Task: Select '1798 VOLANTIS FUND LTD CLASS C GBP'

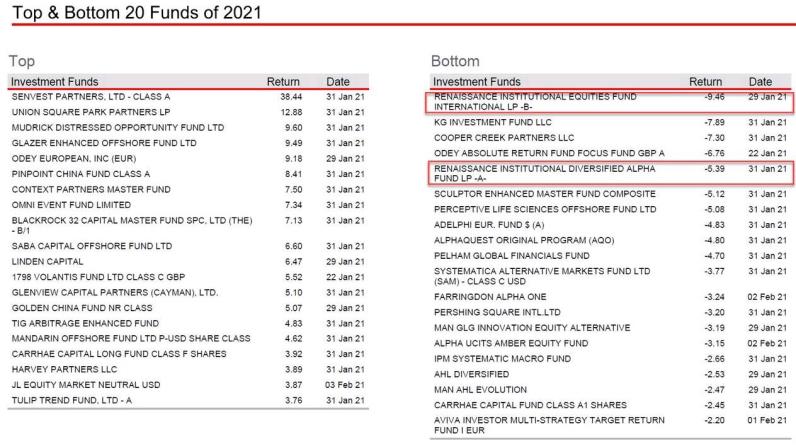Action: pos(98,277)
